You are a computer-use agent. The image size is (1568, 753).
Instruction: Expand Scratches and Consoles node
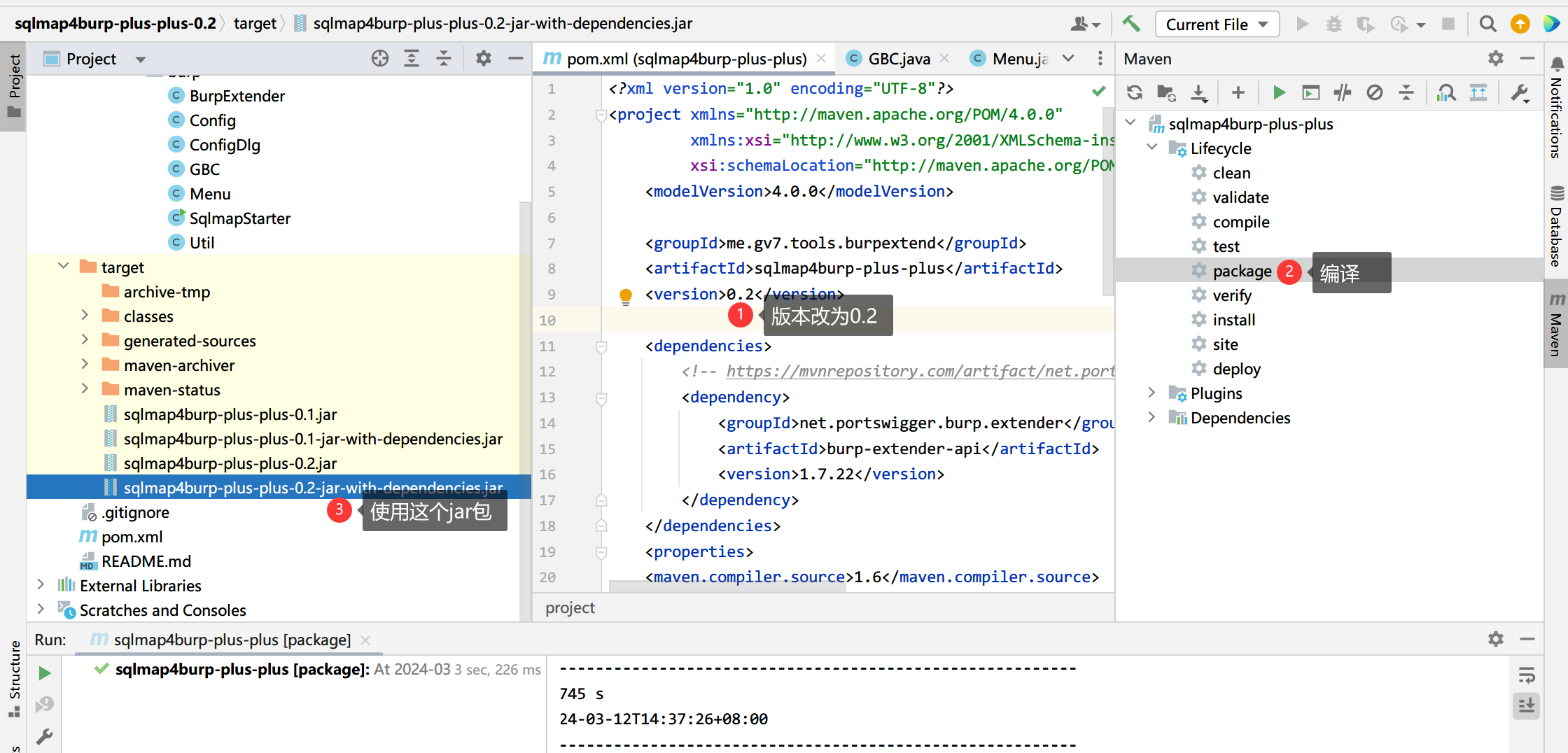41,610
